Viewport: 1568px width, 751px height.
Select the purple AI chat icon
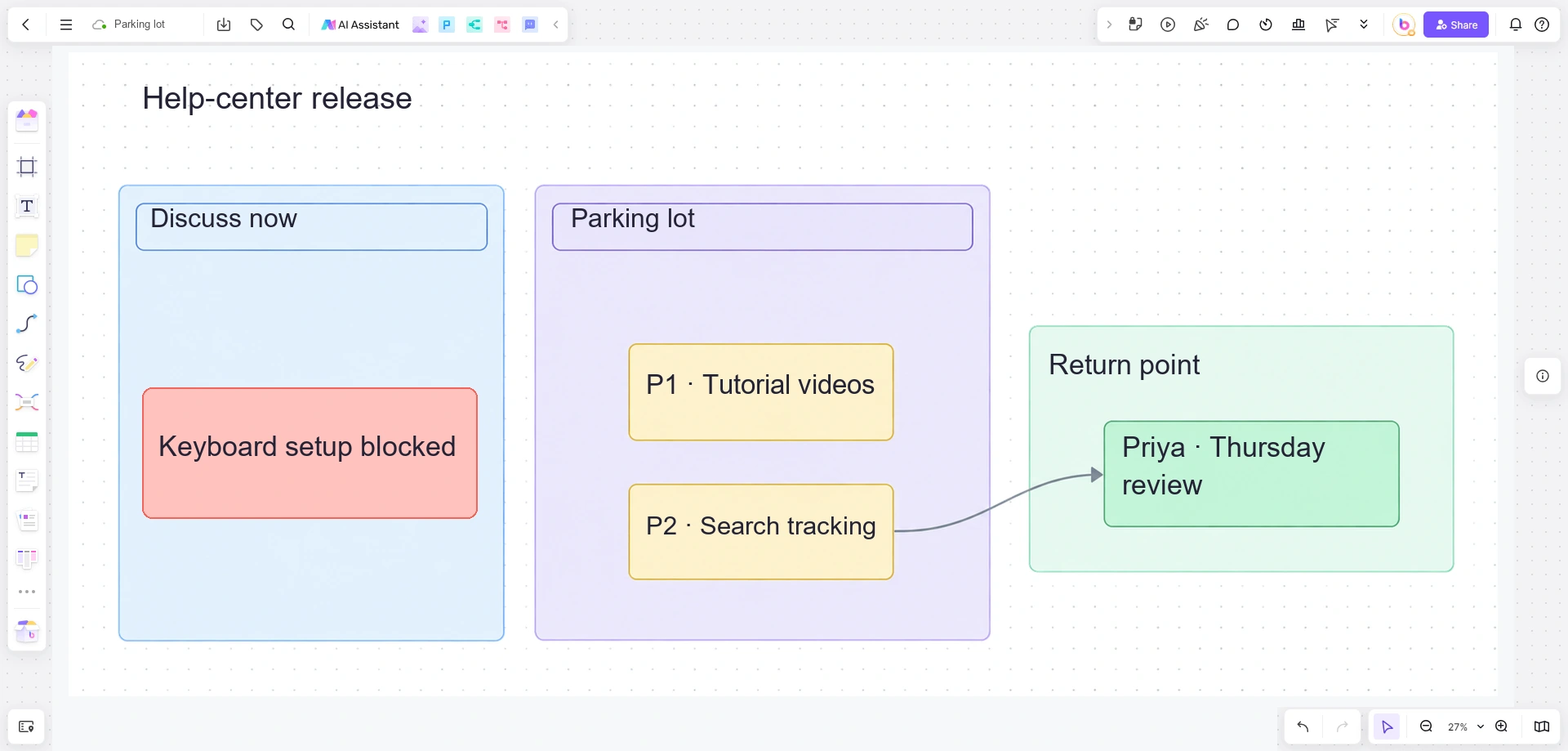click(x=530, y=25)
